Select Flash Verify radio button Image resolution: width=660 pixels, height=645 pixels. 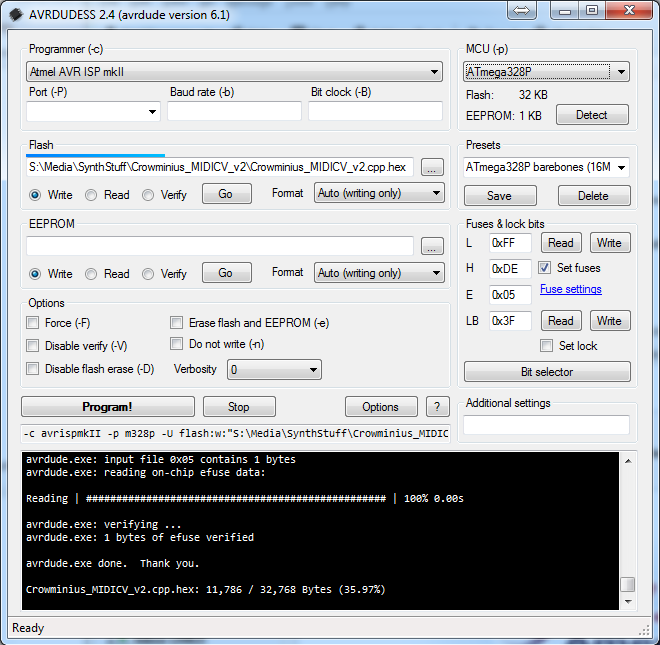(148, 195)
